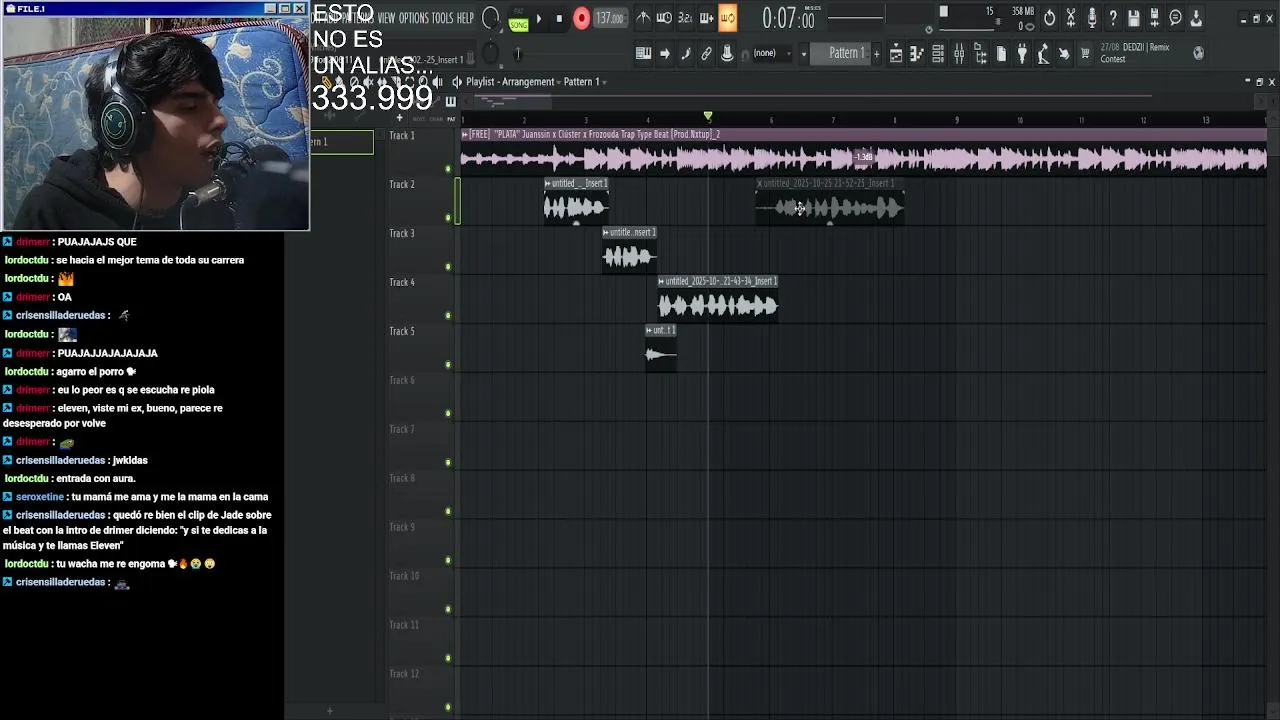The height and width of the screenshot is (720, 1280).
Task: Open the Playlist view icon
Action: pos(896,54)
